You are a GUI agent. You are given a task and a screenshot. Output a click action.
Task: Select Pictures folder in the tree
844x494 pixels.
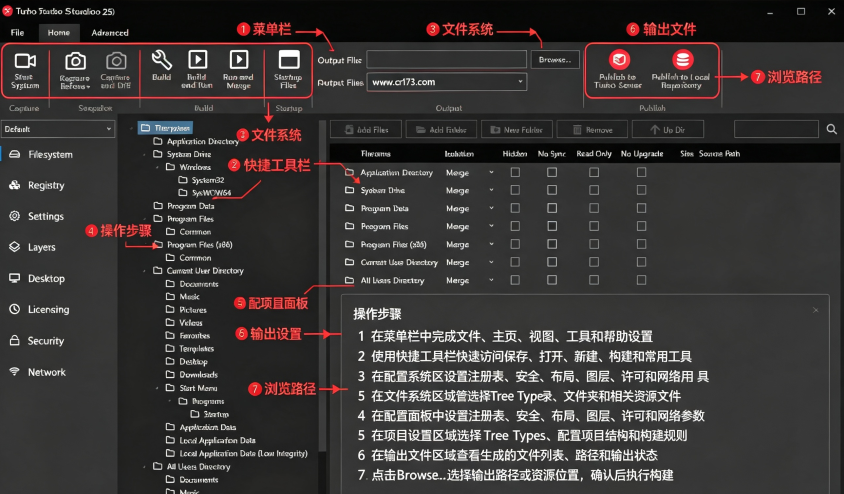coord(186,309)
